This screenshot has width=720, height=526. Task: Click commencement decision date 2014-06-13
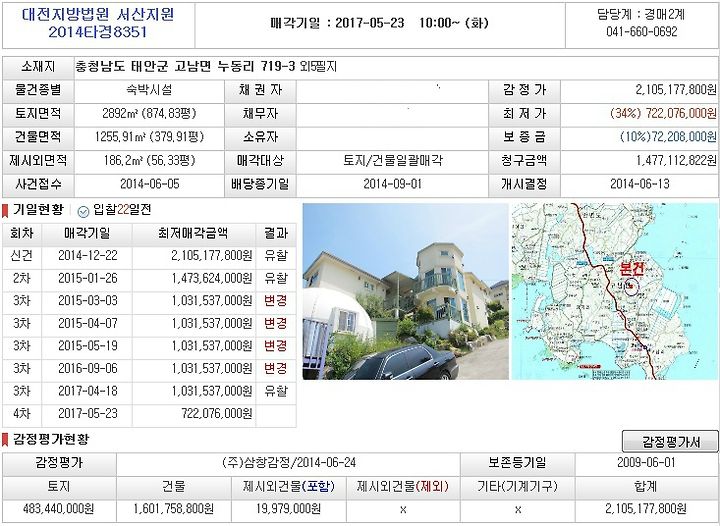(640, 184)
